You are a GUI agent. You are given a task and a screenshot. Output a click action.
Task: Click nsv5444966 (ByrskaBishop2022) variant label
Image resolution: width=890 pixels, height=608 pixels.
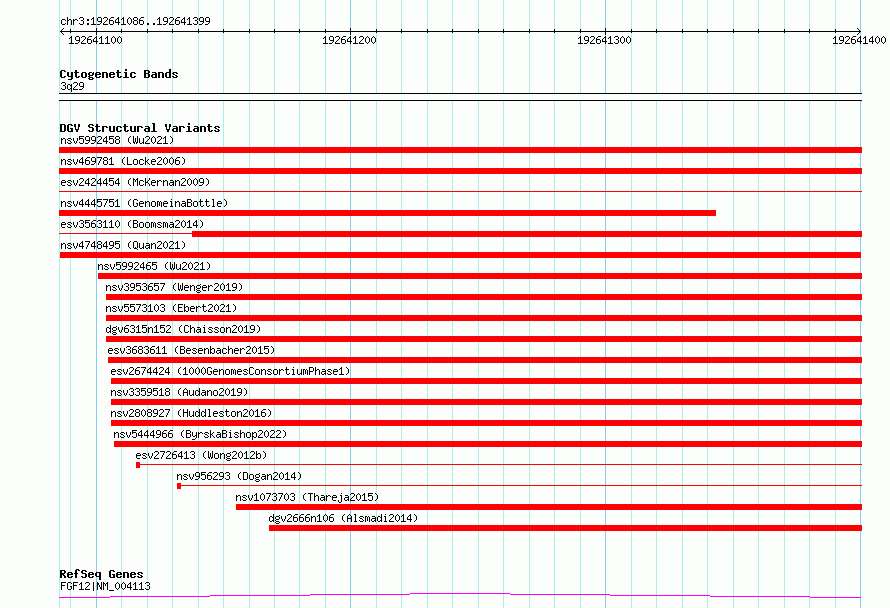coord(200,434)
